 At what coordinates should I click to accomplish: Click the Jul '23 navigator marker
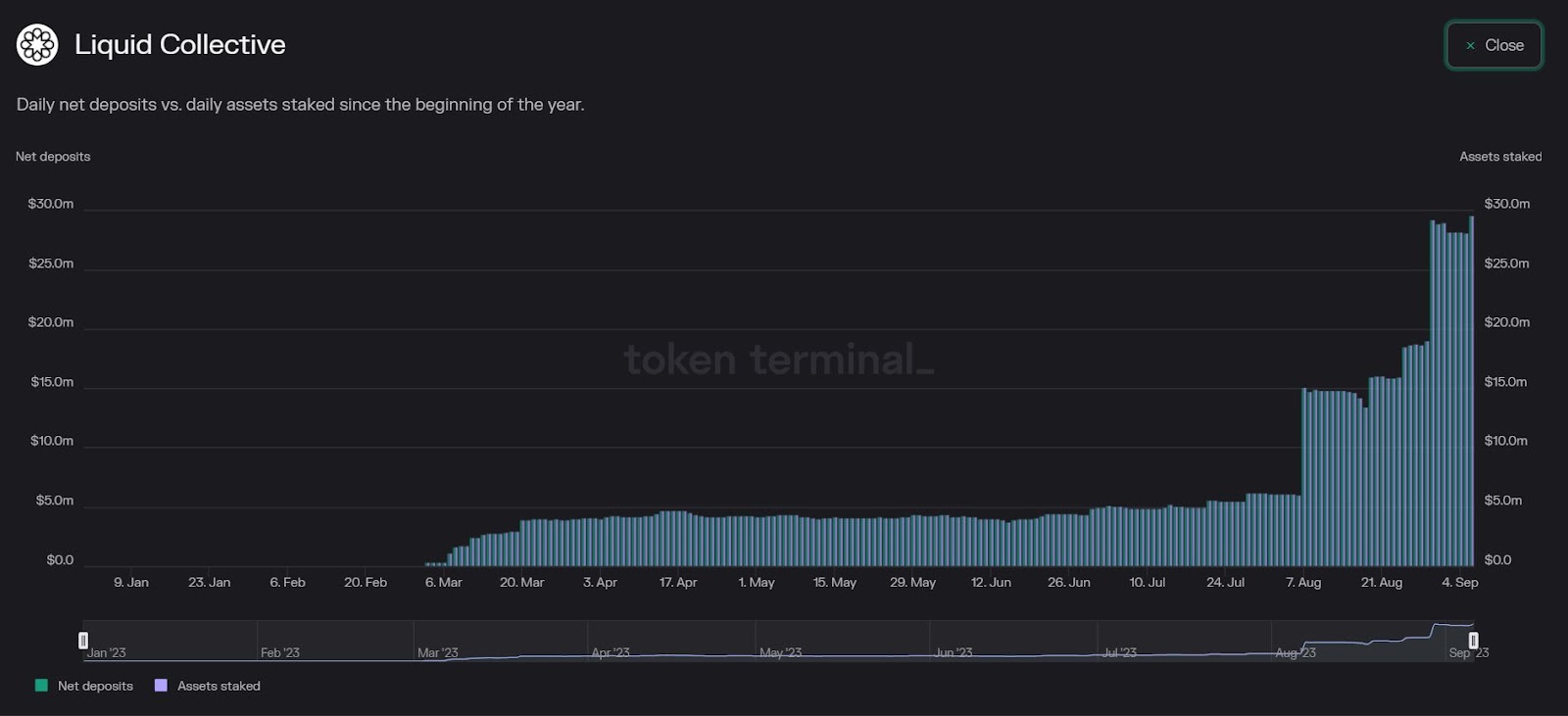point(1119,652)
